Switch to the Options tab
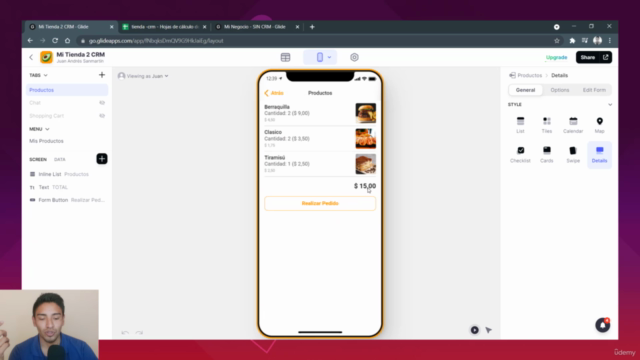 pos(560,90)
